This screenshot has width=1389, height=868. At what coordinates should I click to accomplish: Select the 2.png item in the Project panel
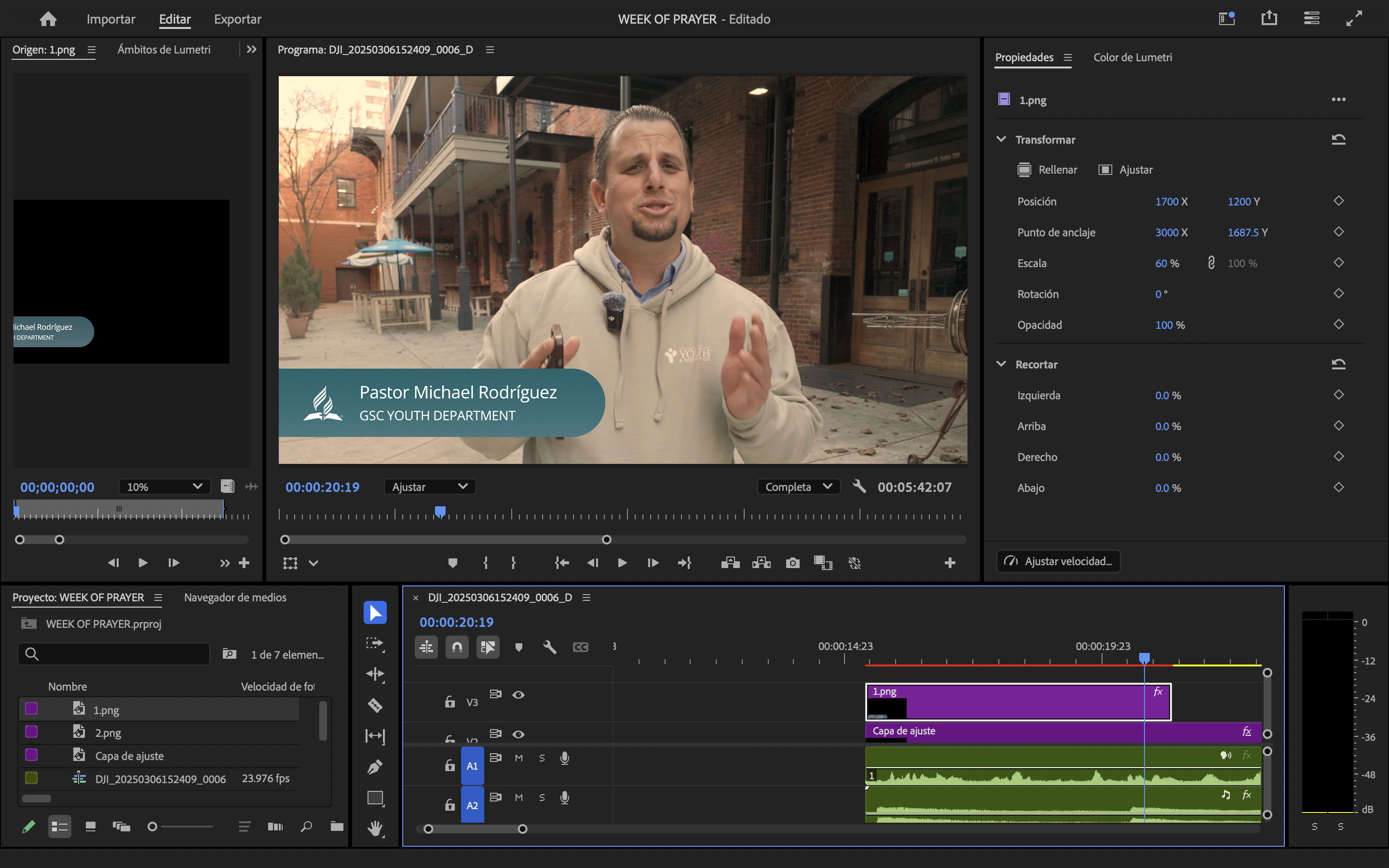(108, 733)
